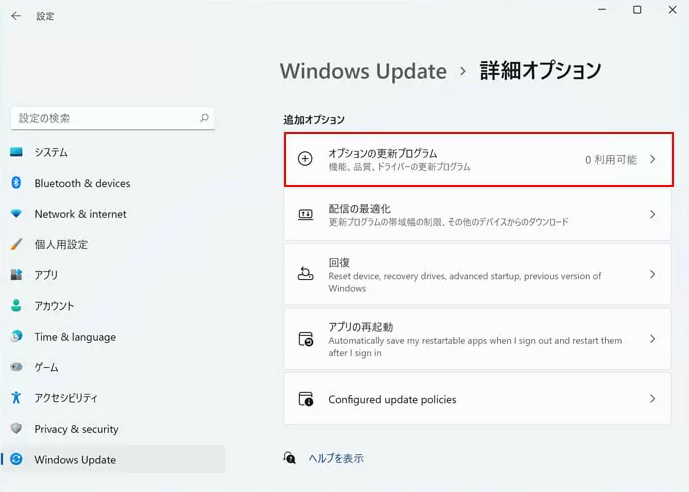Select Windows Update sidebar item
This screenshot has width=689, height=492.
pos(112,459)
